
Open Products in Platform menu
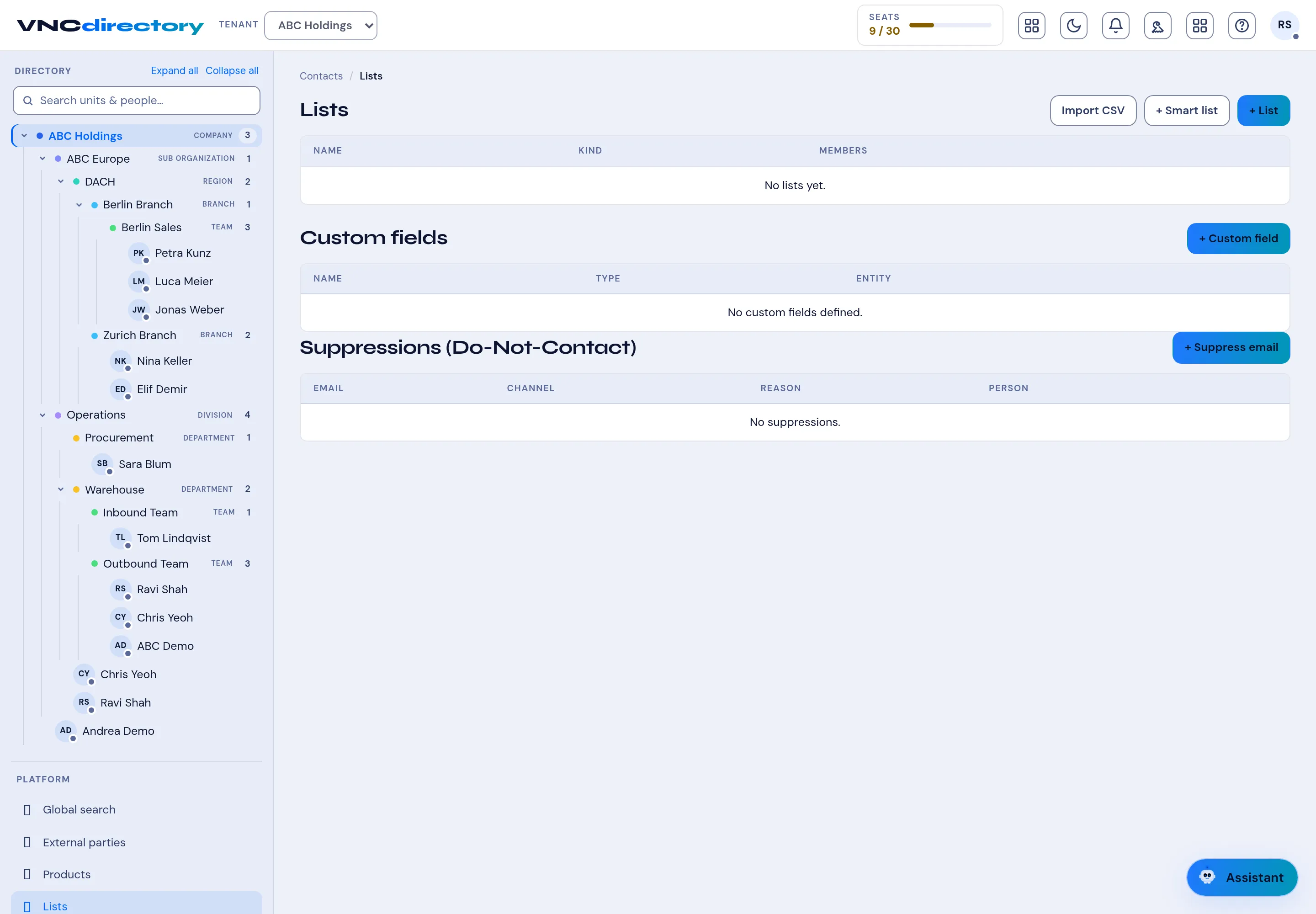click(x=137, y=875)
